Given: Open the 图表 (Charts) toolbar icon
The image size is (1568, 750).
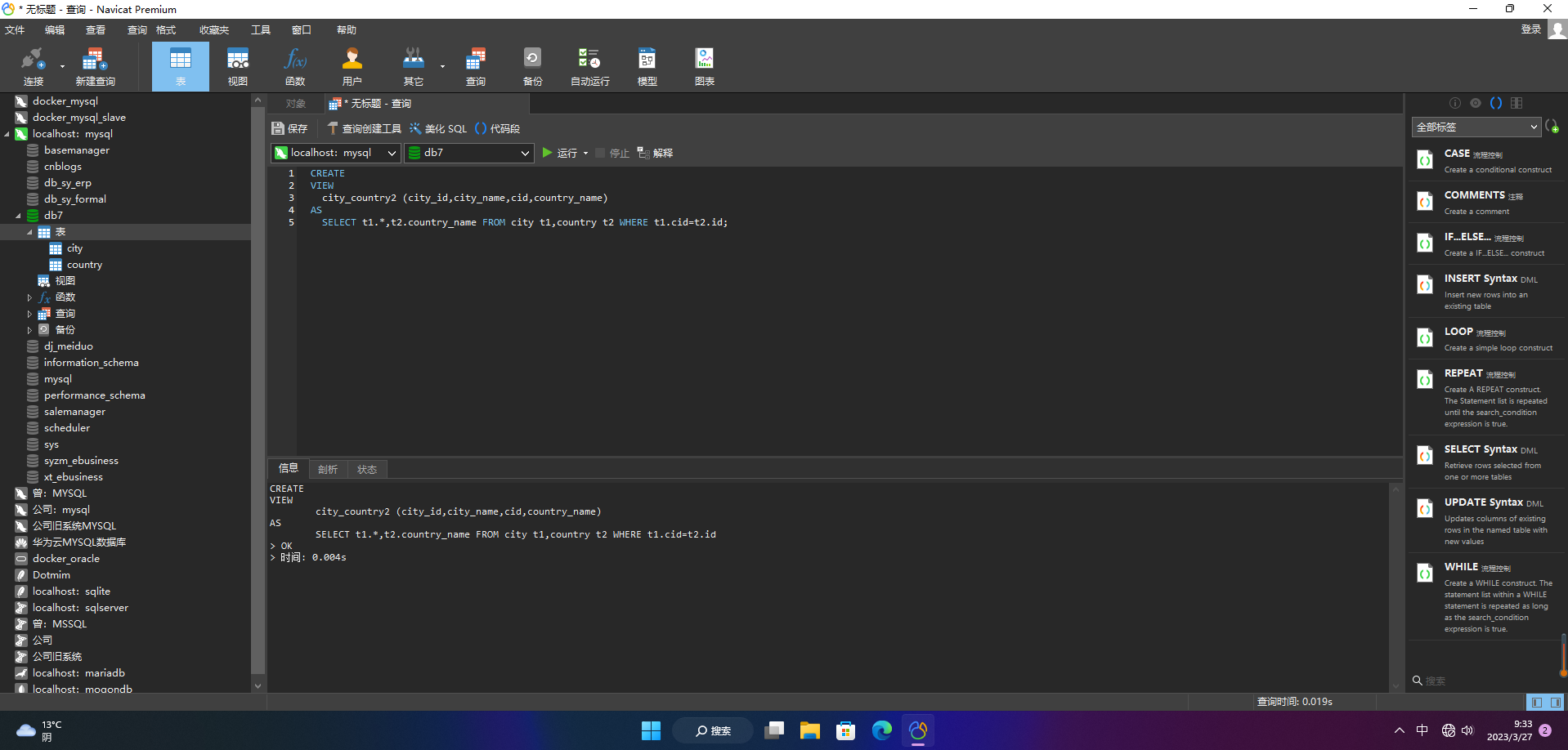Looking at the screenshot, I should 705,66.
